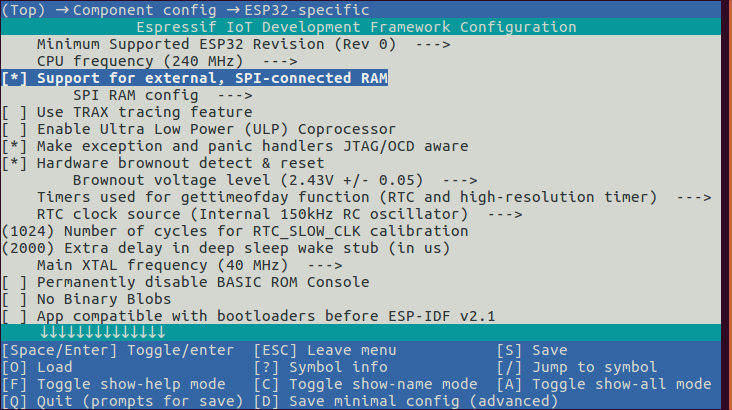Click the down arrows scroll indicator

(x=102, y=332)
